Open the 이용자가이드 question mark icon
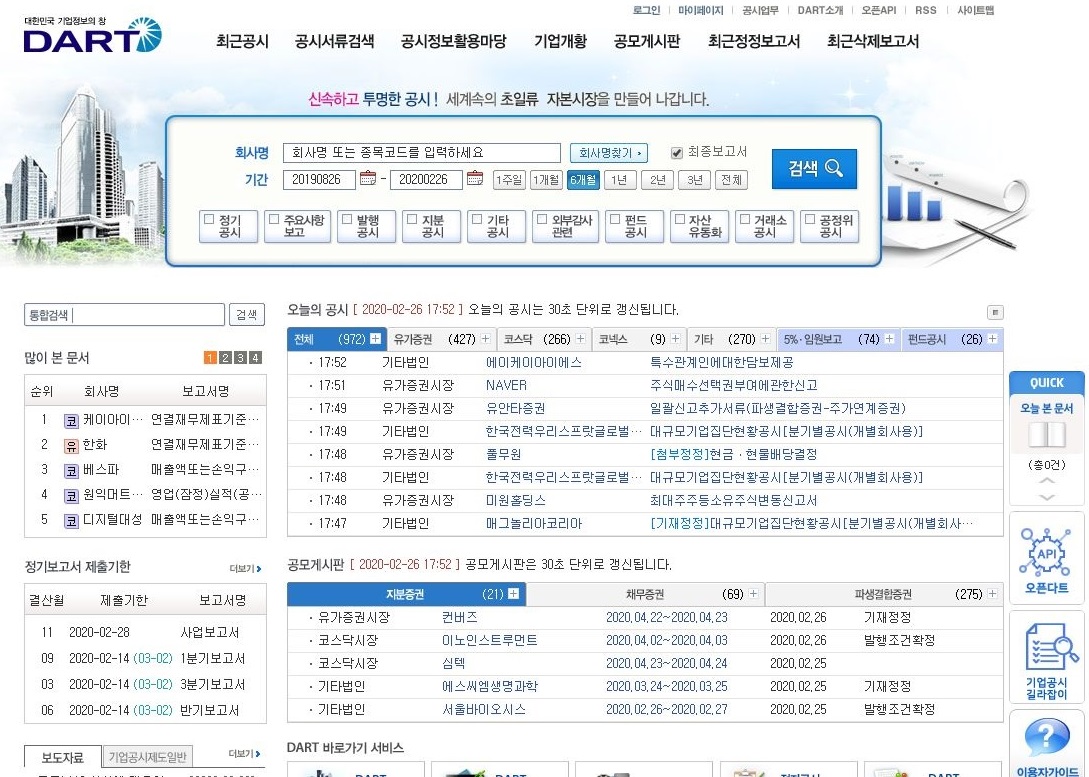This screenshot has width=1089, height=777. pos(1047,737)
